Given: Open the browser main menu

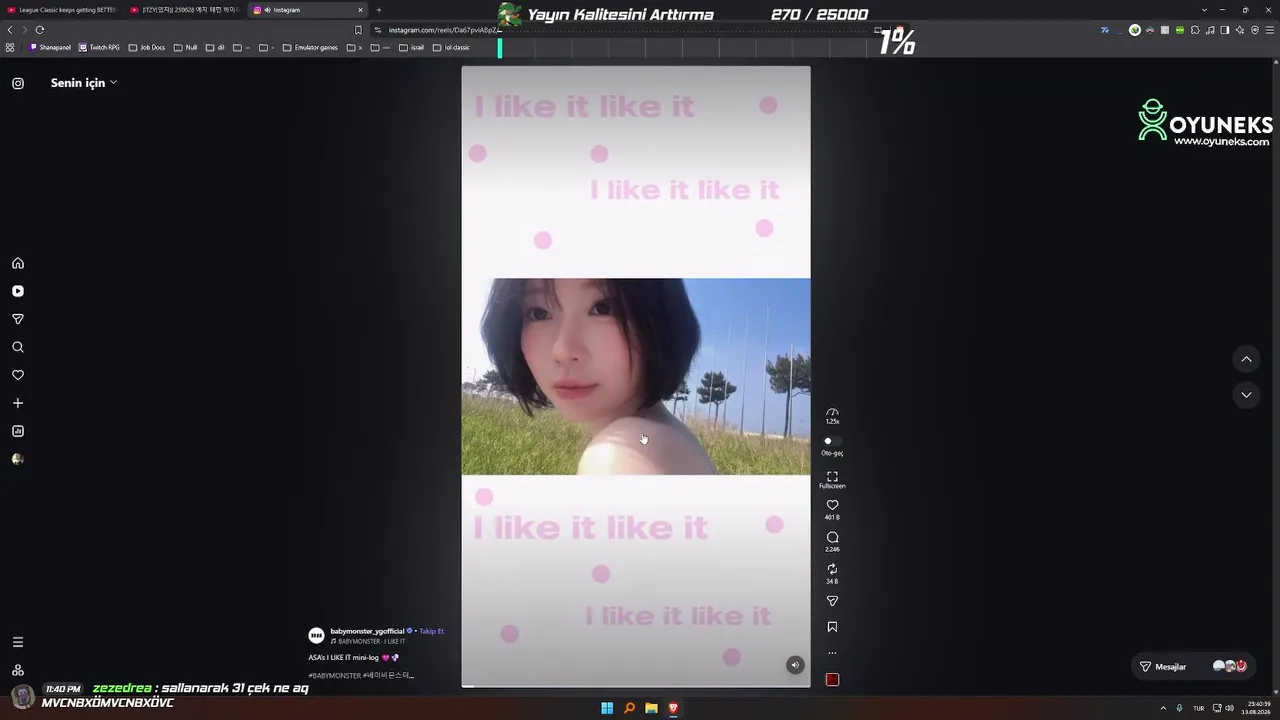Looking at the screenshot, I should (1270, 30).
